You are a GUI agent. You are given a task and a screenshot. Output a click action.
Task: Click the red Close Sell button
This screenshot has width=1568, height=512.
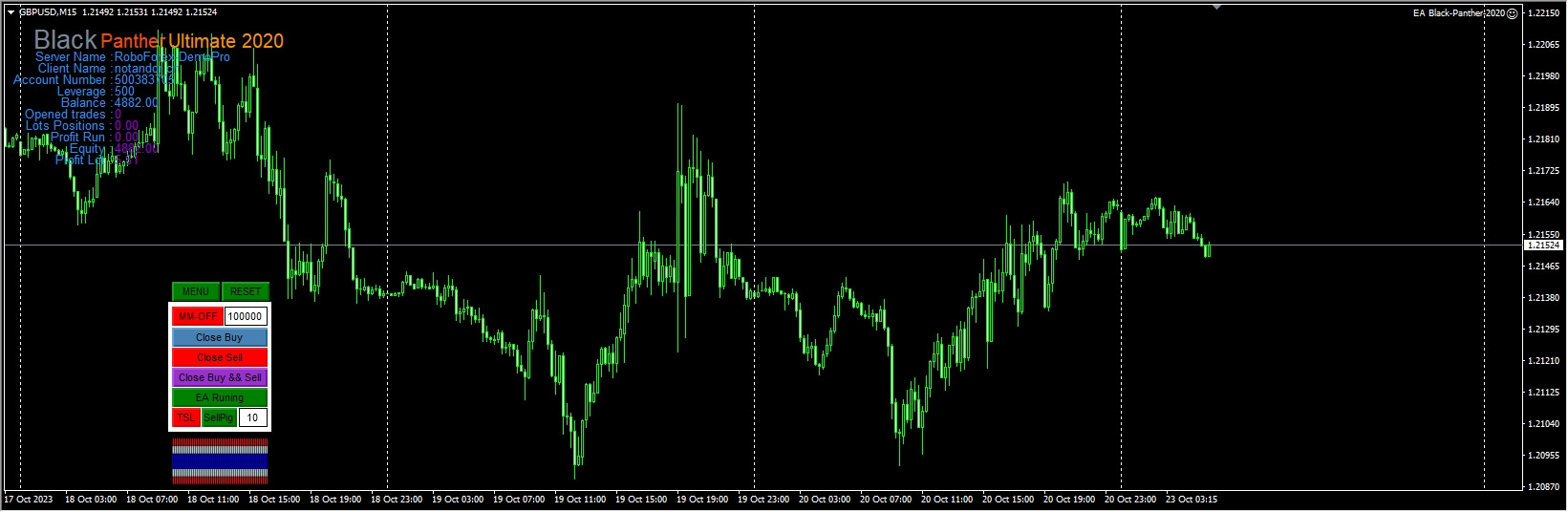[x=220, y=357]
